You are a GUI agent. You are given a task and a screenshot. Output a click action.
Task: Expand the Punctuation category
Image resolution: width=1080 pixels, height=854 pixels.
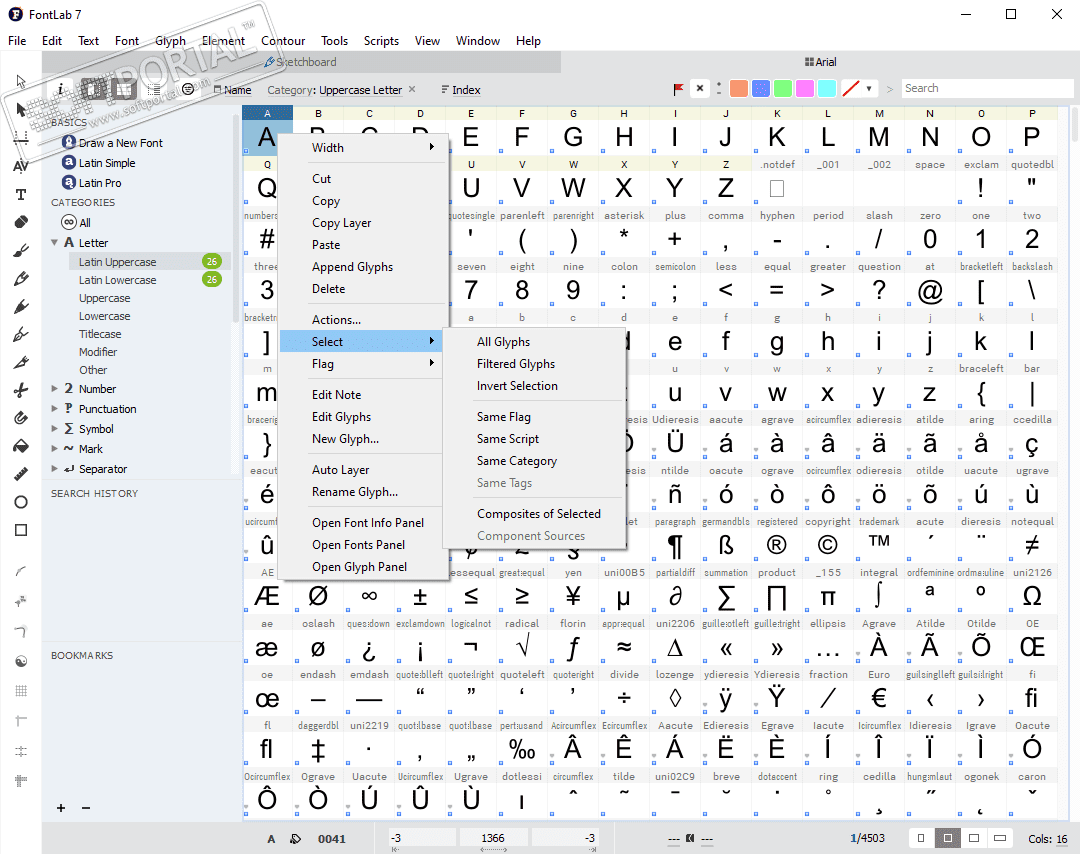click(x=54, y=408)
